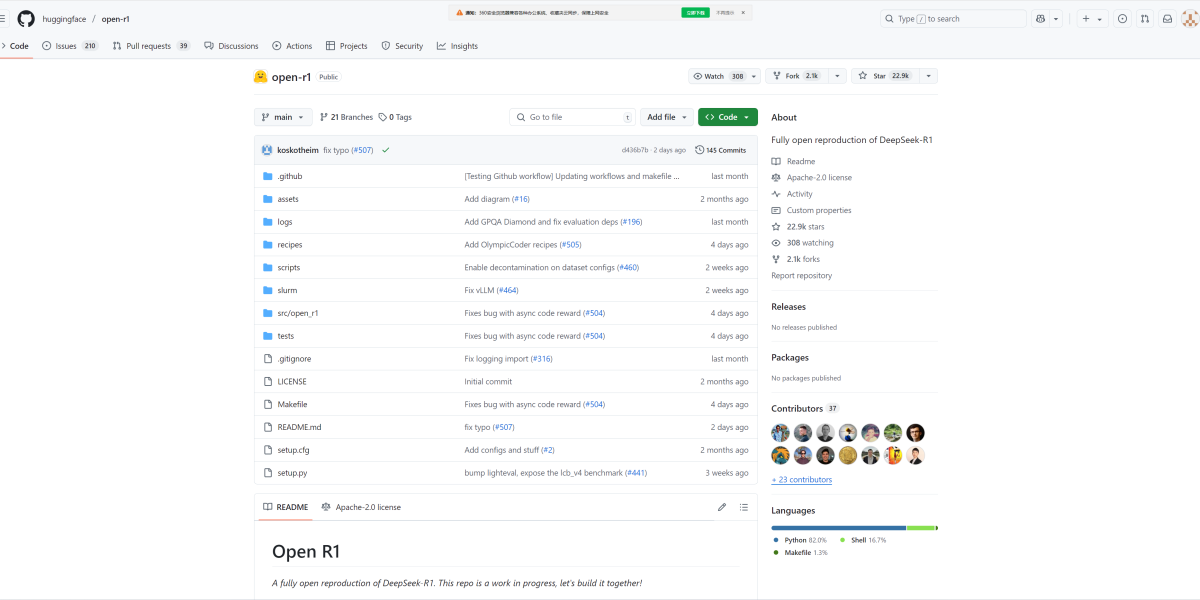Expand the Star lists dropdown arrow
This screenshot has height=600, width=1200.
[928, 76]
